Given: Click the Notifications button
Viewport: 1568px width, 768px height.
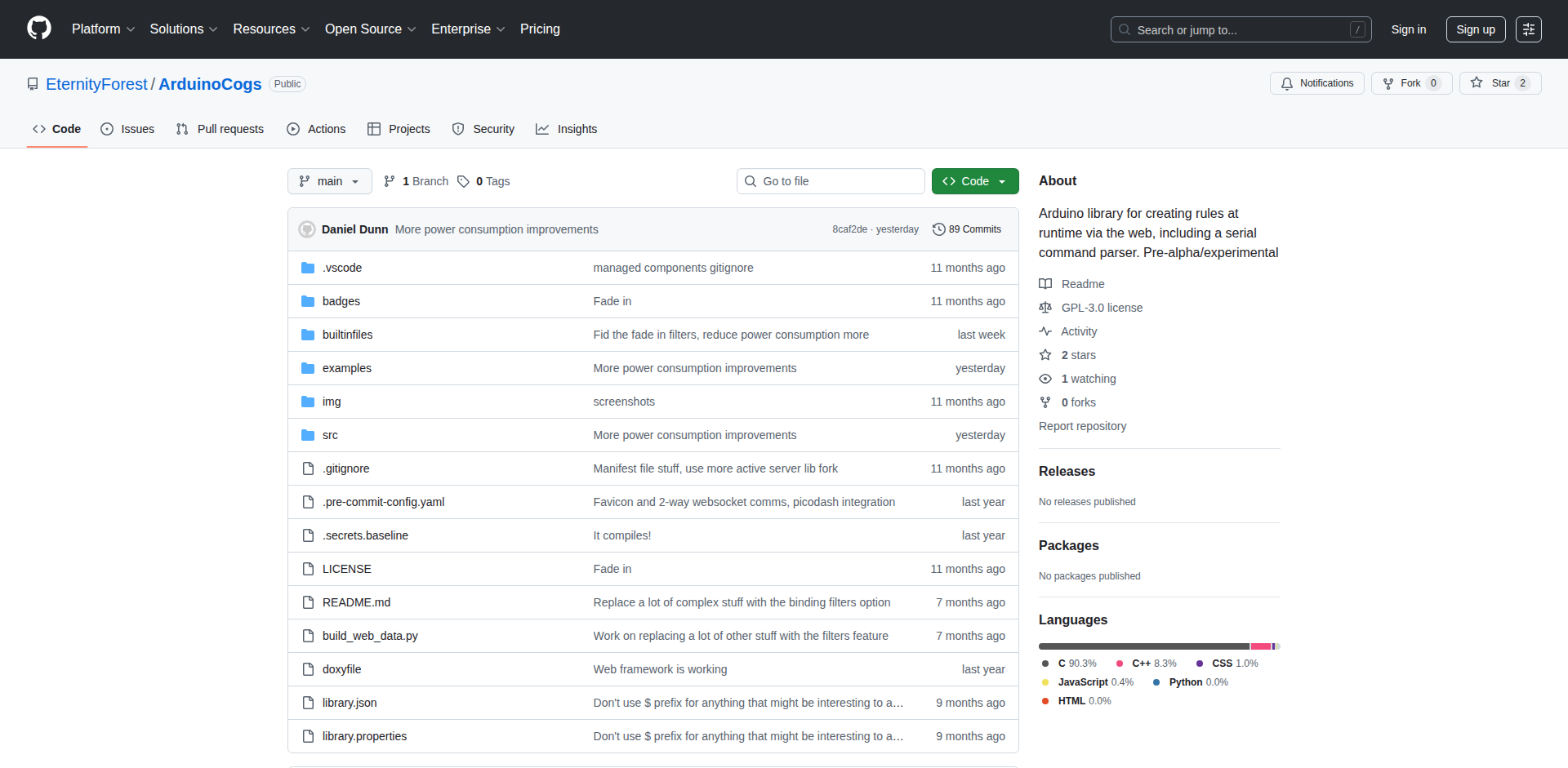Looking at the screenshot, I should pos(1317,83).
